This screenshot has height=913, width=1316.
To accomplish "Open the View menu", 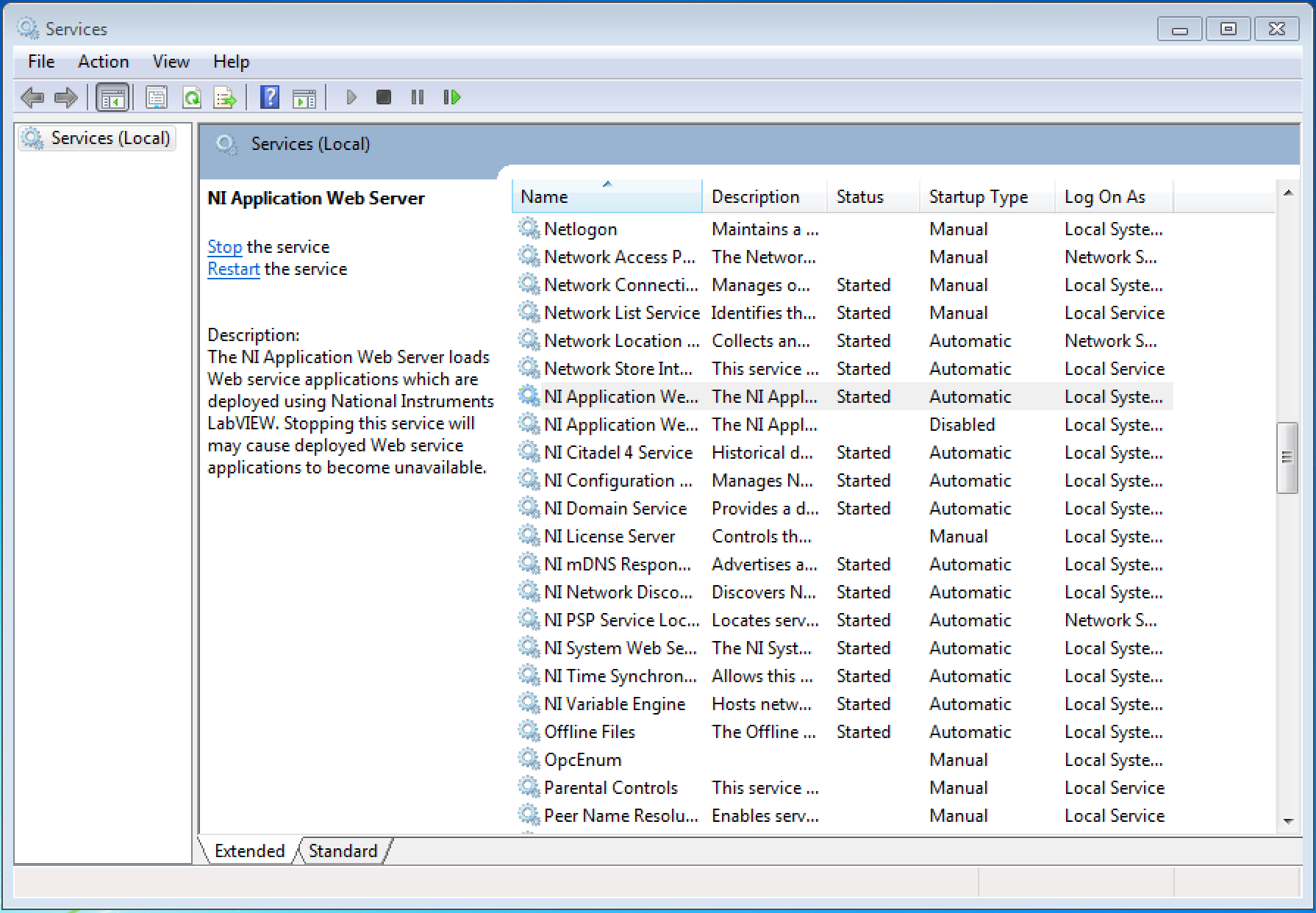I will point(171,62).
